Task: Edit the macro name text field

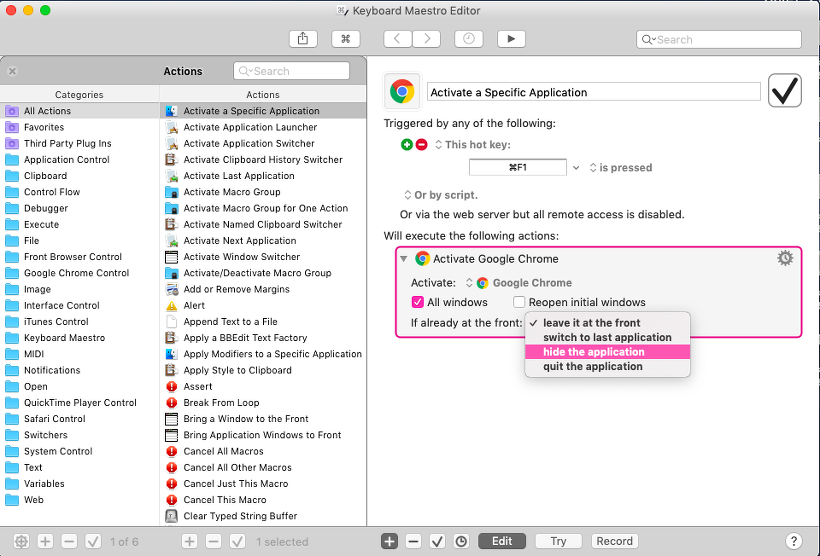Action: coord(594,92)
